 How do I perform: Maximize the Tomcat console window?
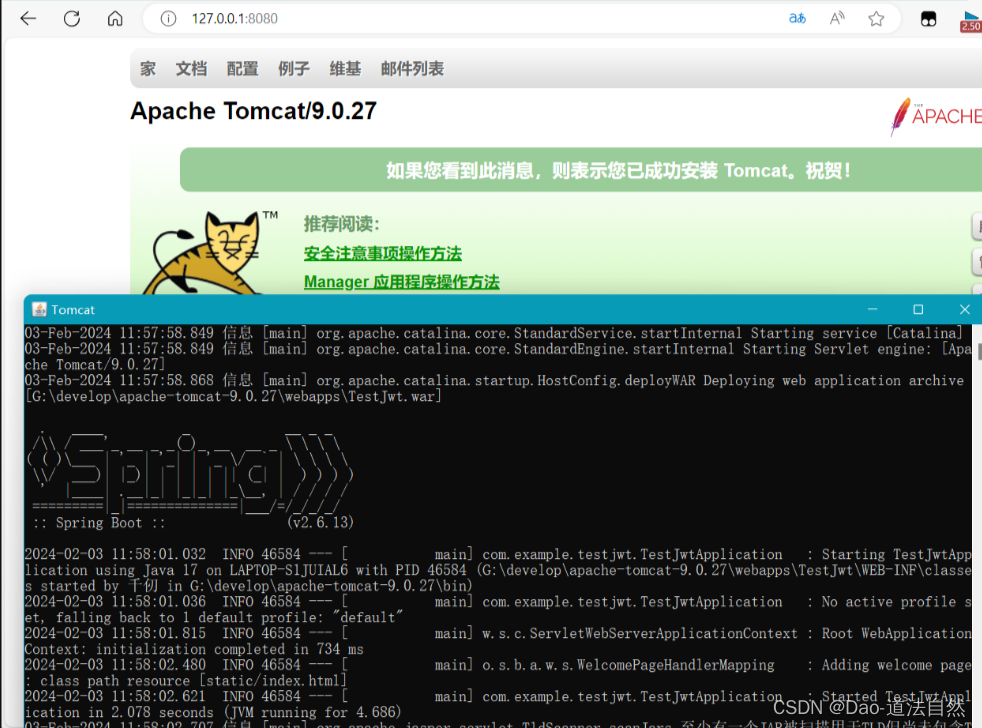[x=918, y=309]
